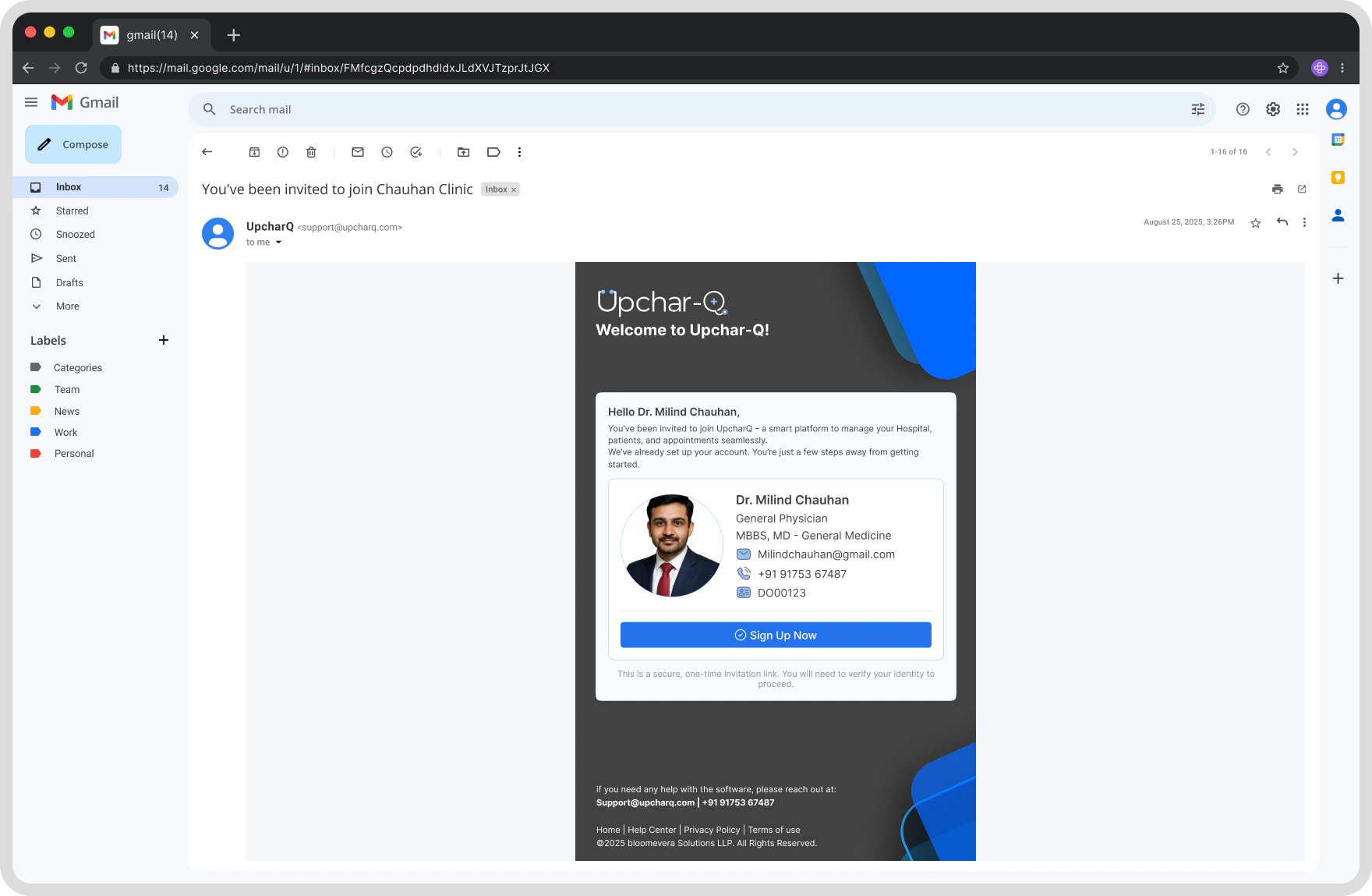Open Gmail Settings gear
1372x896 pixels.
click(1273, 109)
